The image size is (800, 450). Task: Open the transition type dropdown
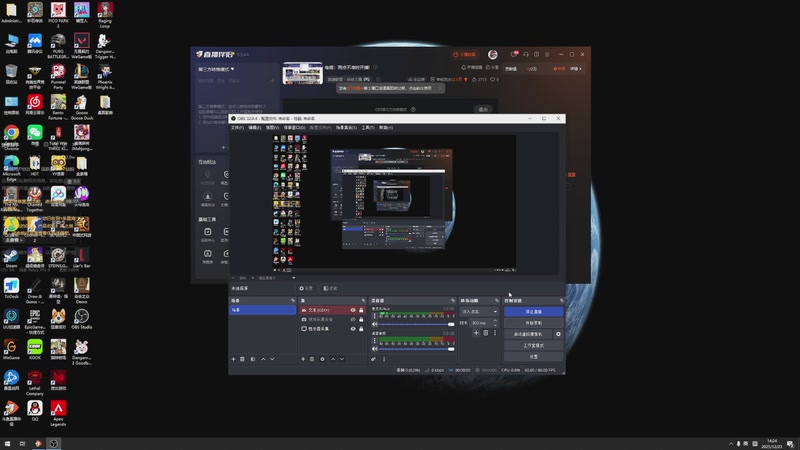click(x=479, y=311)
